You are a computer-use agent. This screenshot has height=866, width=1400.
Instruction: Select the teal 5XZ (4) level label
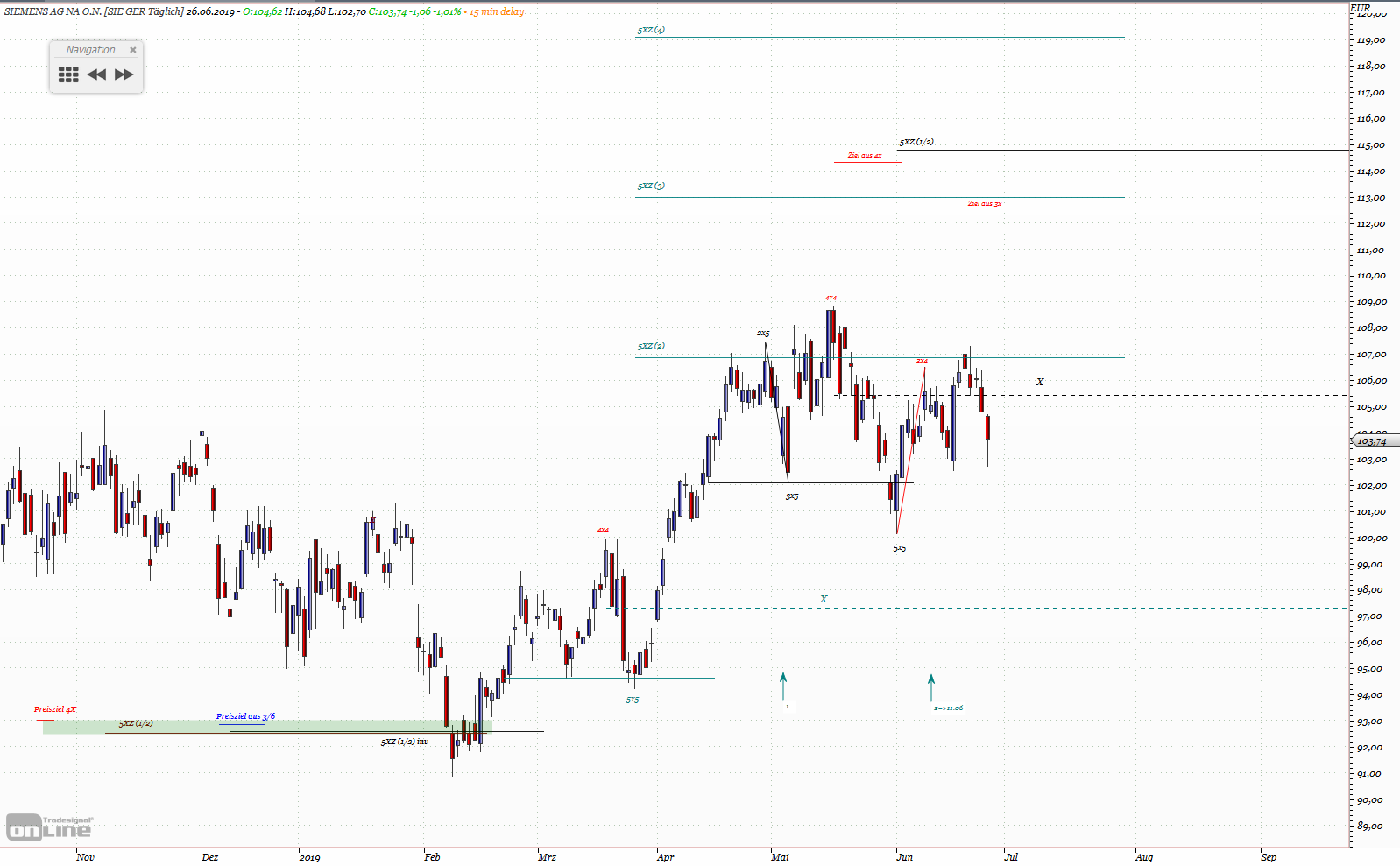(x=651, y=30)
